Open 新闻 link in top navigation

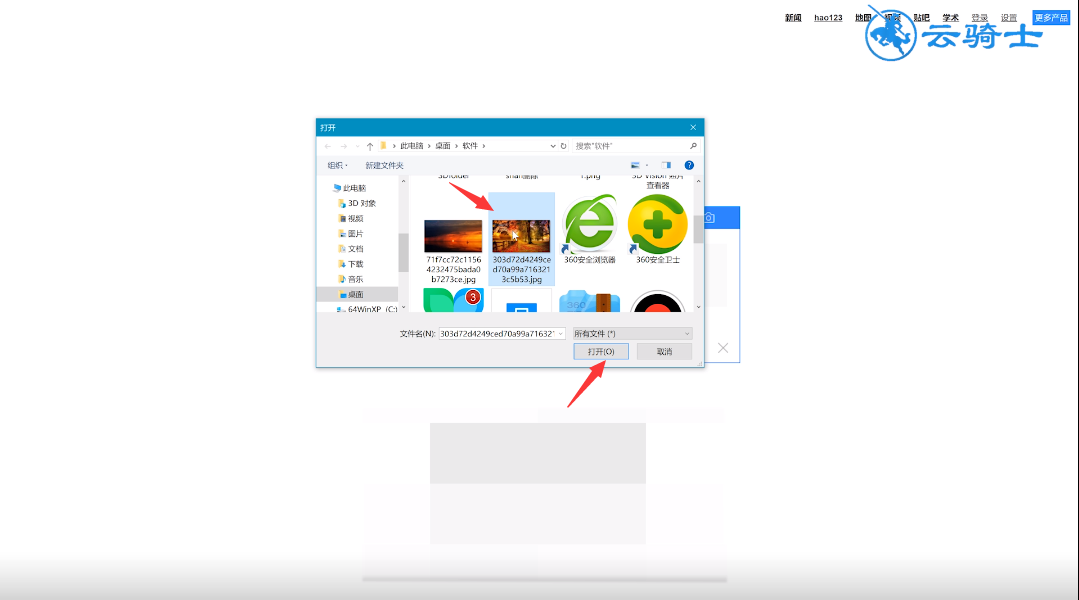coord(793,18)
